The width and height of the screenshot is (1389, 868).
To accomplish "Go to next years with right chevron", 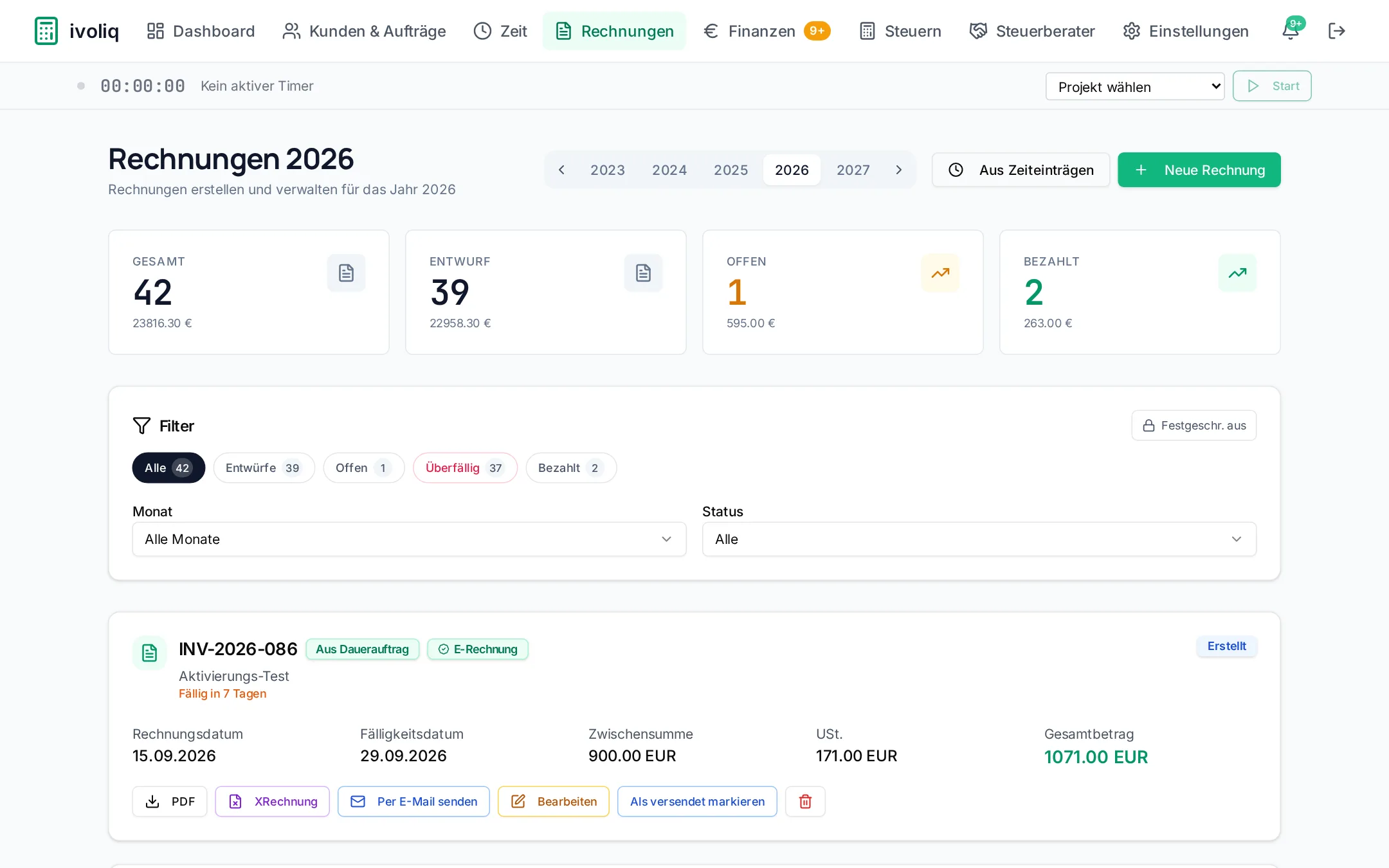I will [x=899, y=170].
